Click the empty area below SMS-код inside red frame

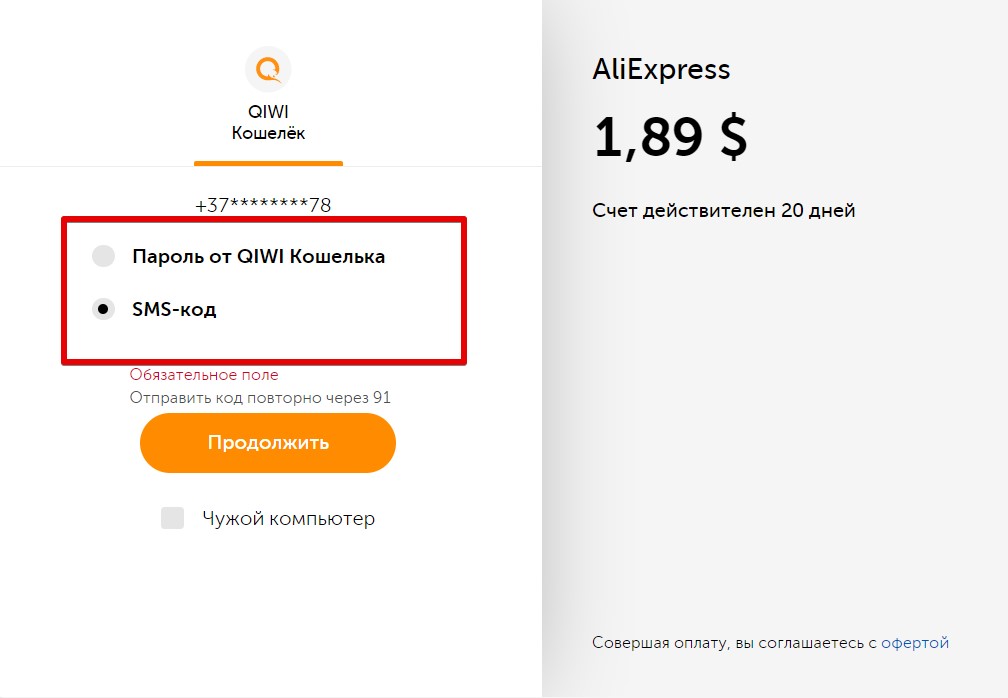click(264, 339)
